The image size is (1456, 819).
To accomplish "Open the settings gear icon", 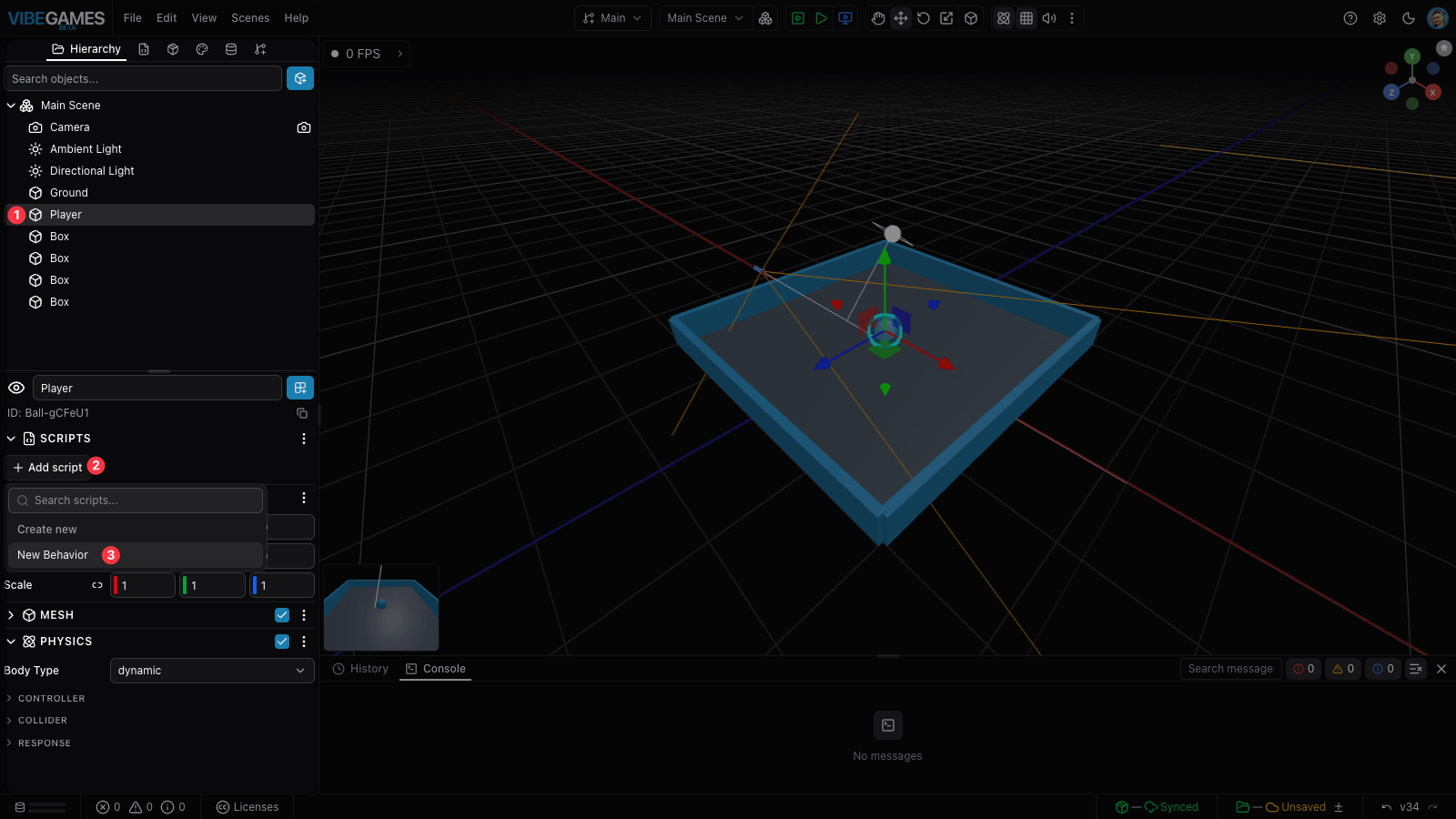I will coord(1380,18).
